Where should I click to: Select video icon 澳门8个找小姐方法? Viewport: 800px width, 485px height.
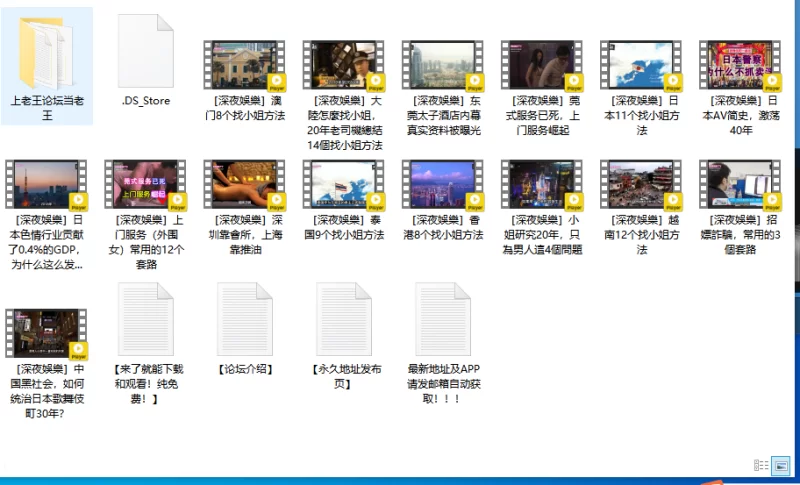pos(244,65)
